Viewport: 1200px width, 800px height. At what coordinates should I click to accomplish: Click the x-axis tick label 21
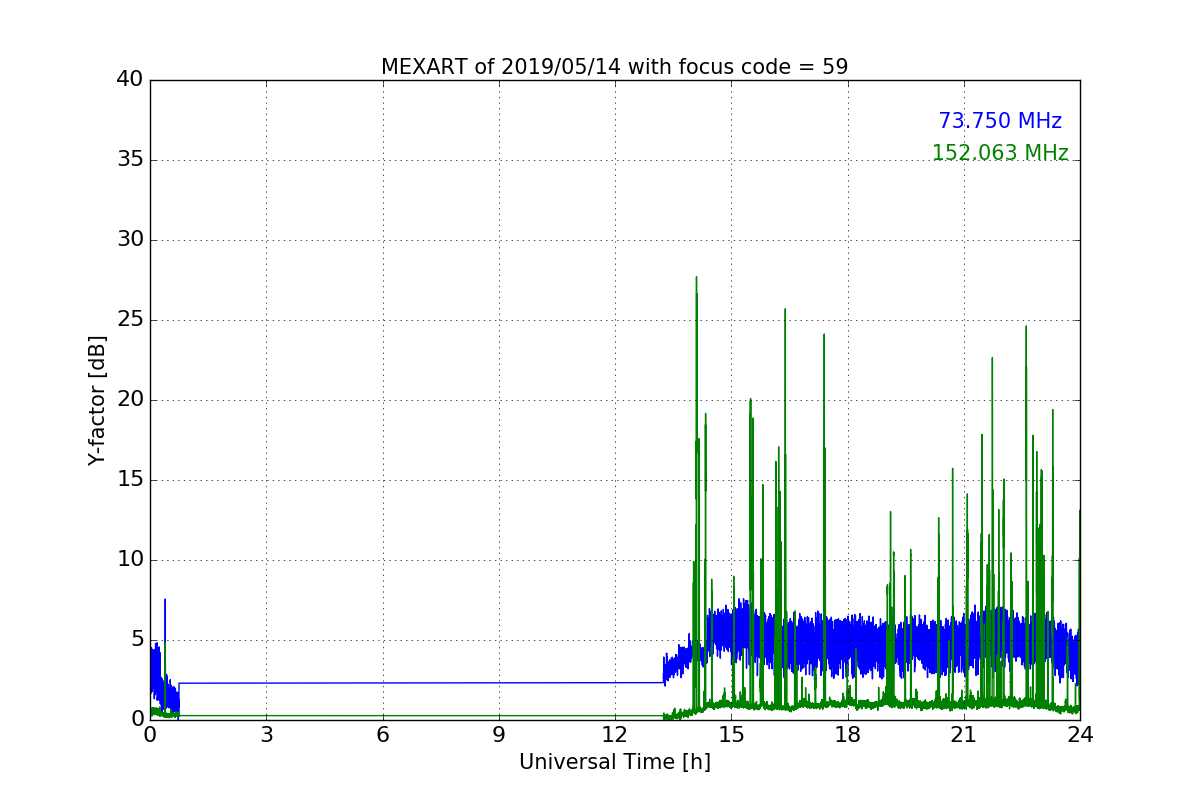click(964, 734)
